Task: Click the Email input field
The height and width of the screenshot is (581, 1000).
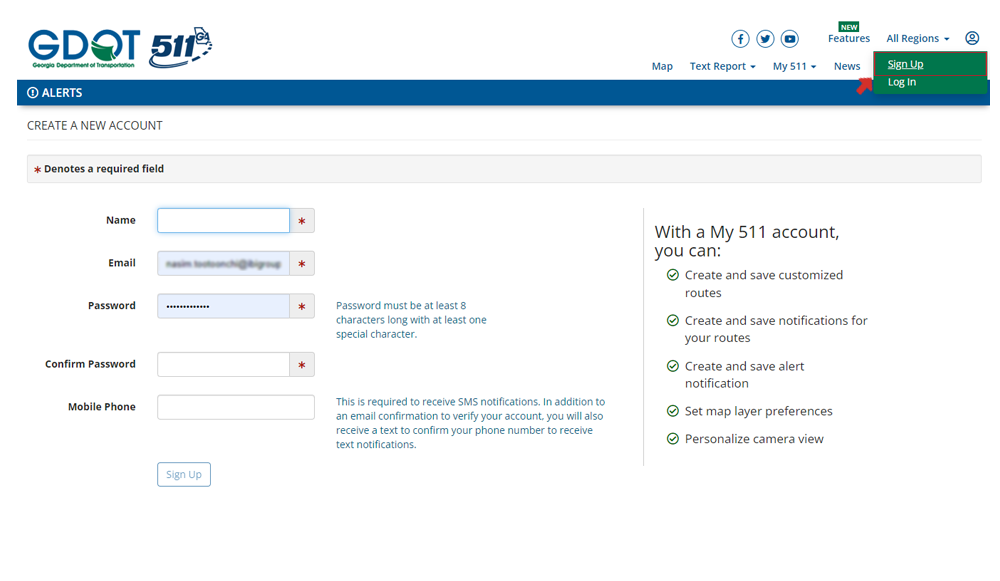Action: [x=223, y=263]
